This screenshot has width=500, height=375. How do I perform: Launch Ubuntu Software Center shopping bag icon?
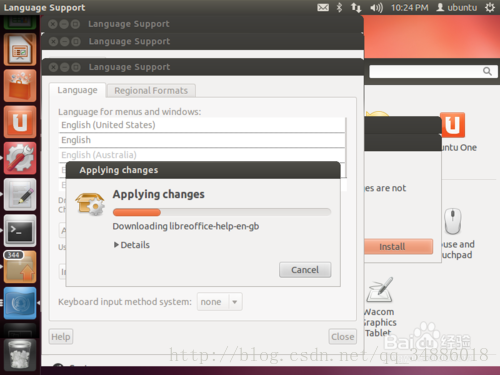point(20,86)
